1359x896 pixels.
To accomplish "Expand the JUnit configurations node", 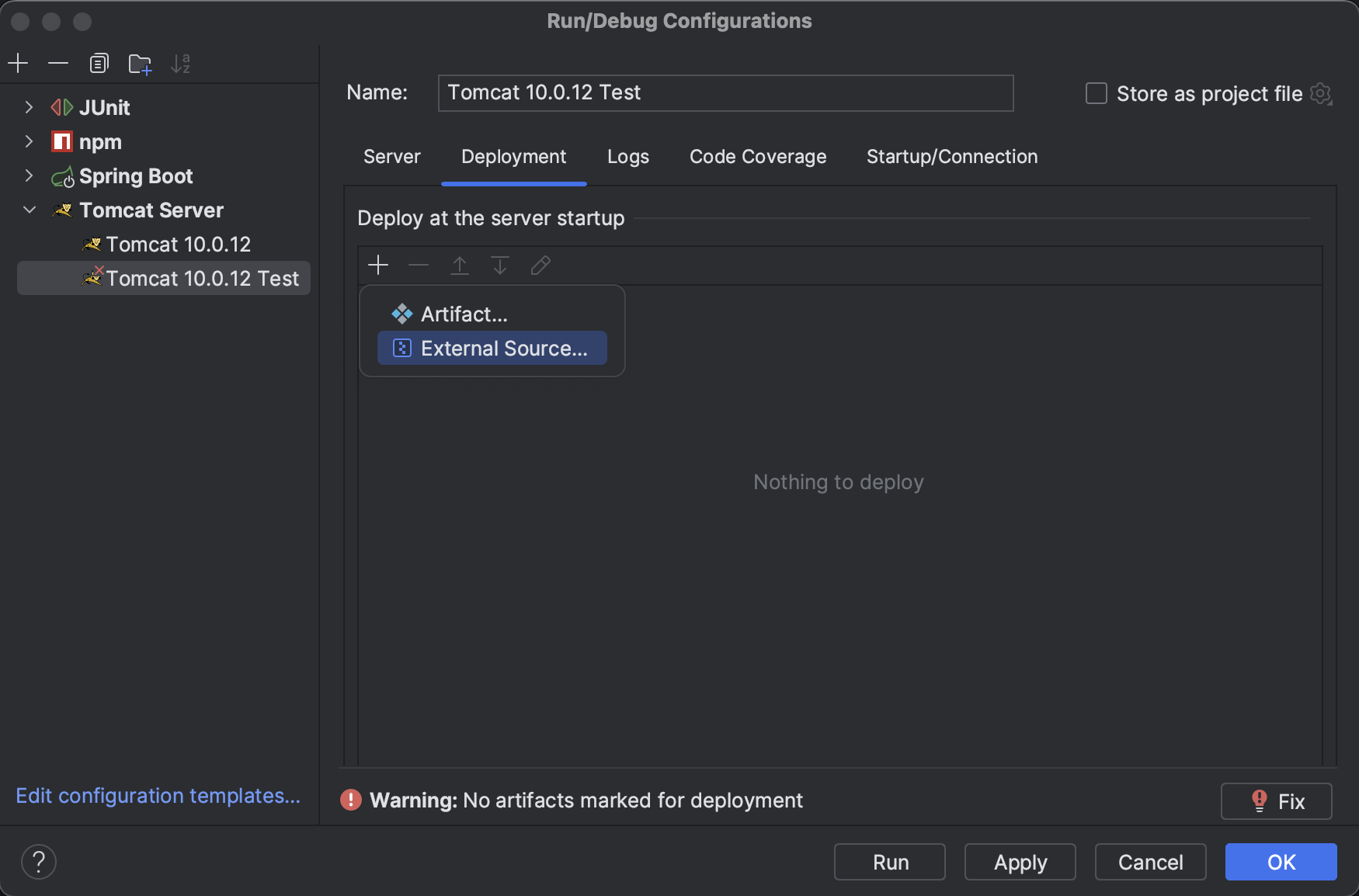I will pos(29,107).
